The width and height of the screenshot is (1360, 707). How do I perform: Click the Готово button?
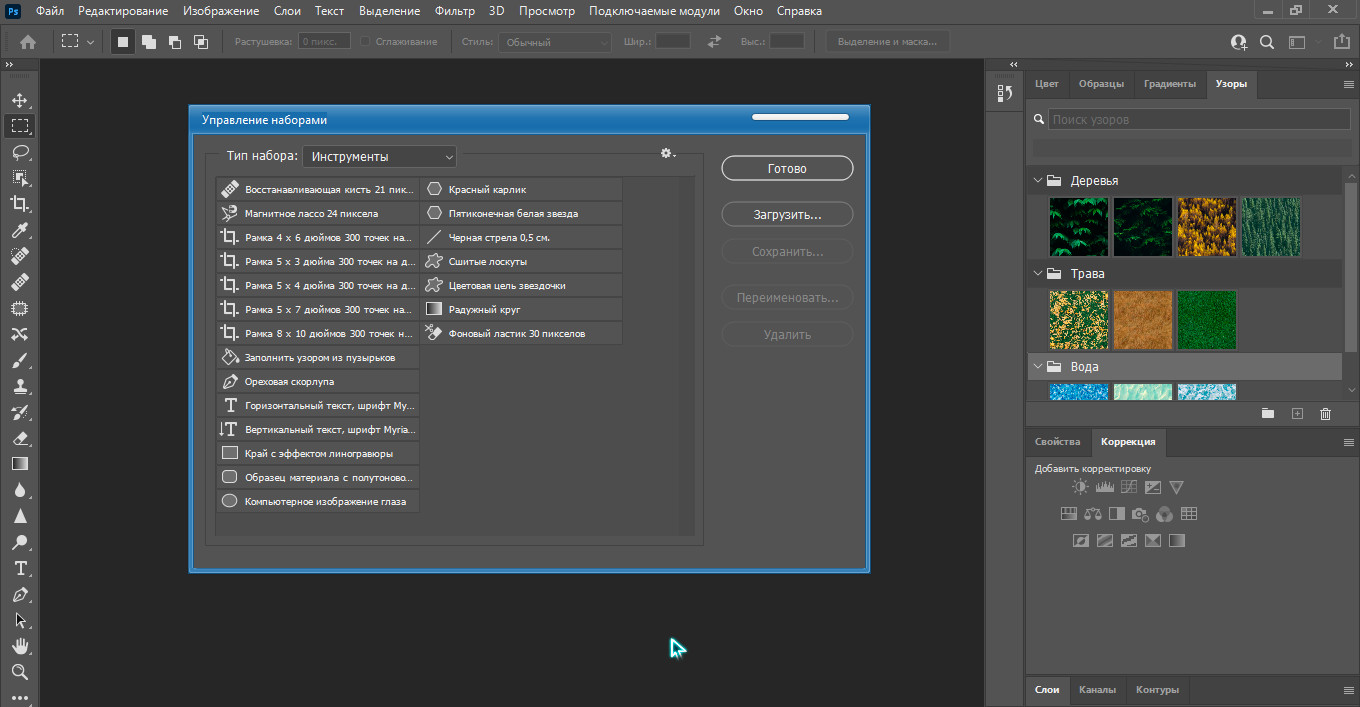pos(787,169)
